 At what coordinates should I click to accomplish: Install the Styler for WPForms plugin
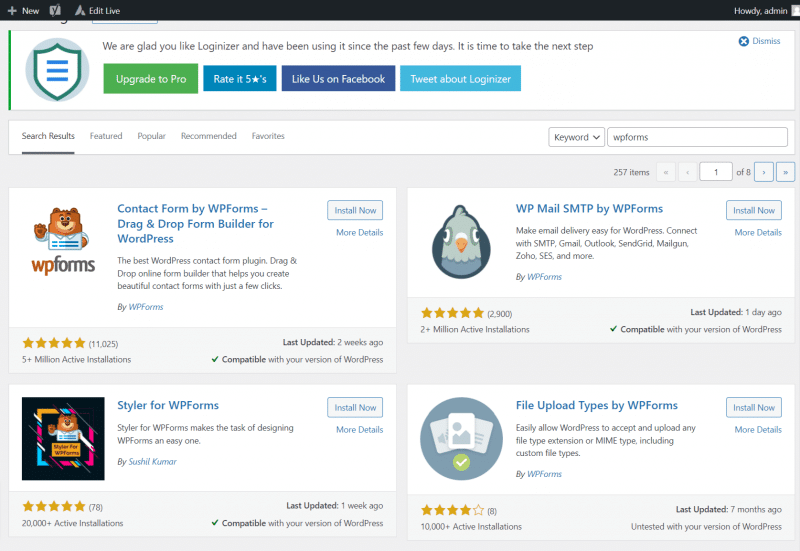[x=355, y=408]
